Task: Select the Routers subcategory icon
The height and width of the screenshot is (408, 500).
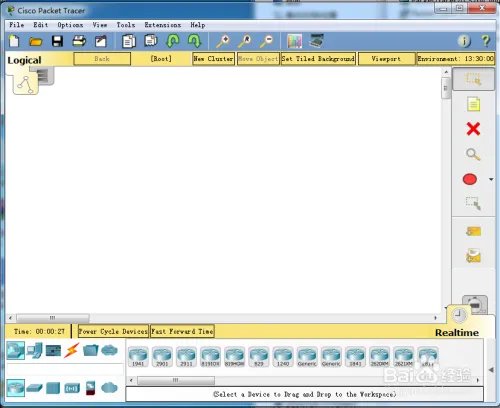Action: pyautogui.click(x=15, y=388)
